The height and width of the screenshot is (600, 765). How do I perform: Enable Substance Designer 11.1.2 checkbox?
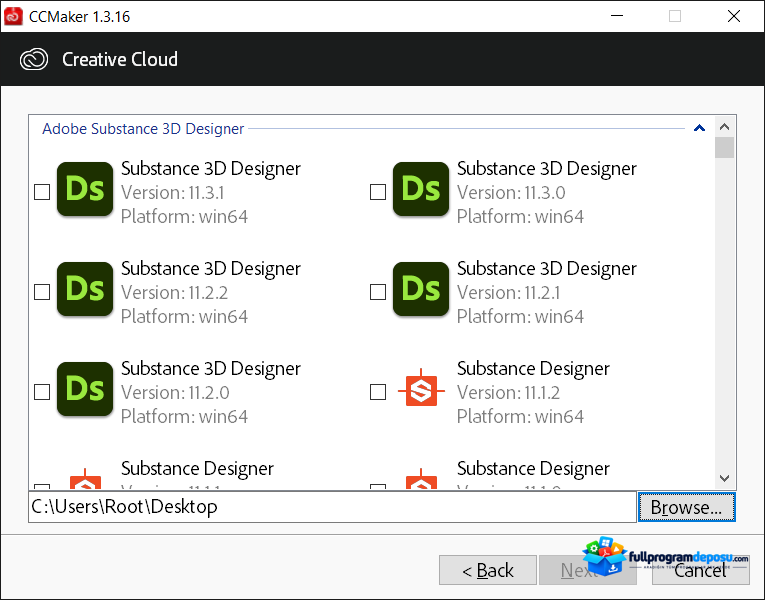point(378,392)
